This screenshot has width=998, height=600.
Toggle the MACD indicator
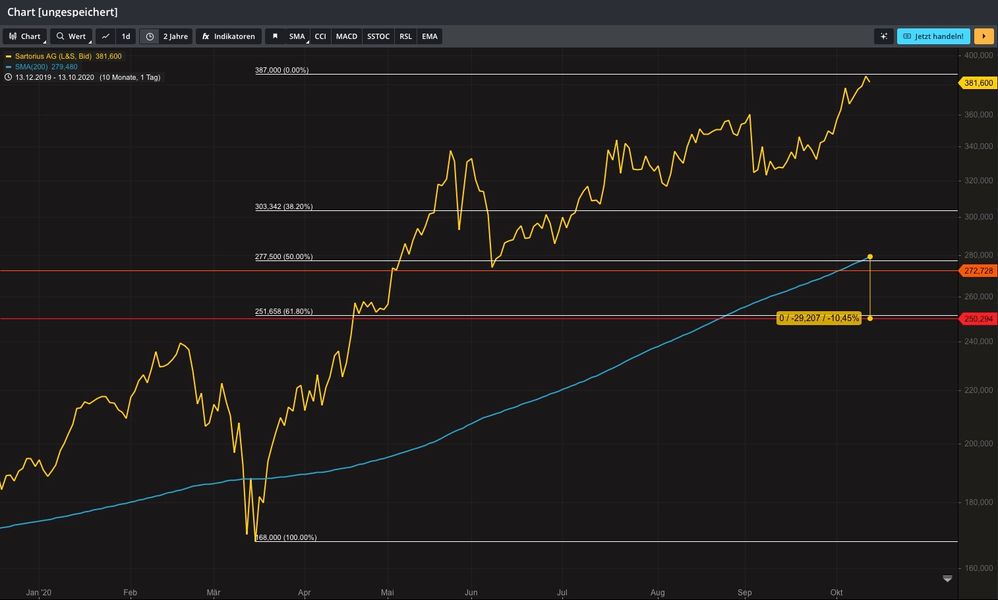[x=346, y=36]
